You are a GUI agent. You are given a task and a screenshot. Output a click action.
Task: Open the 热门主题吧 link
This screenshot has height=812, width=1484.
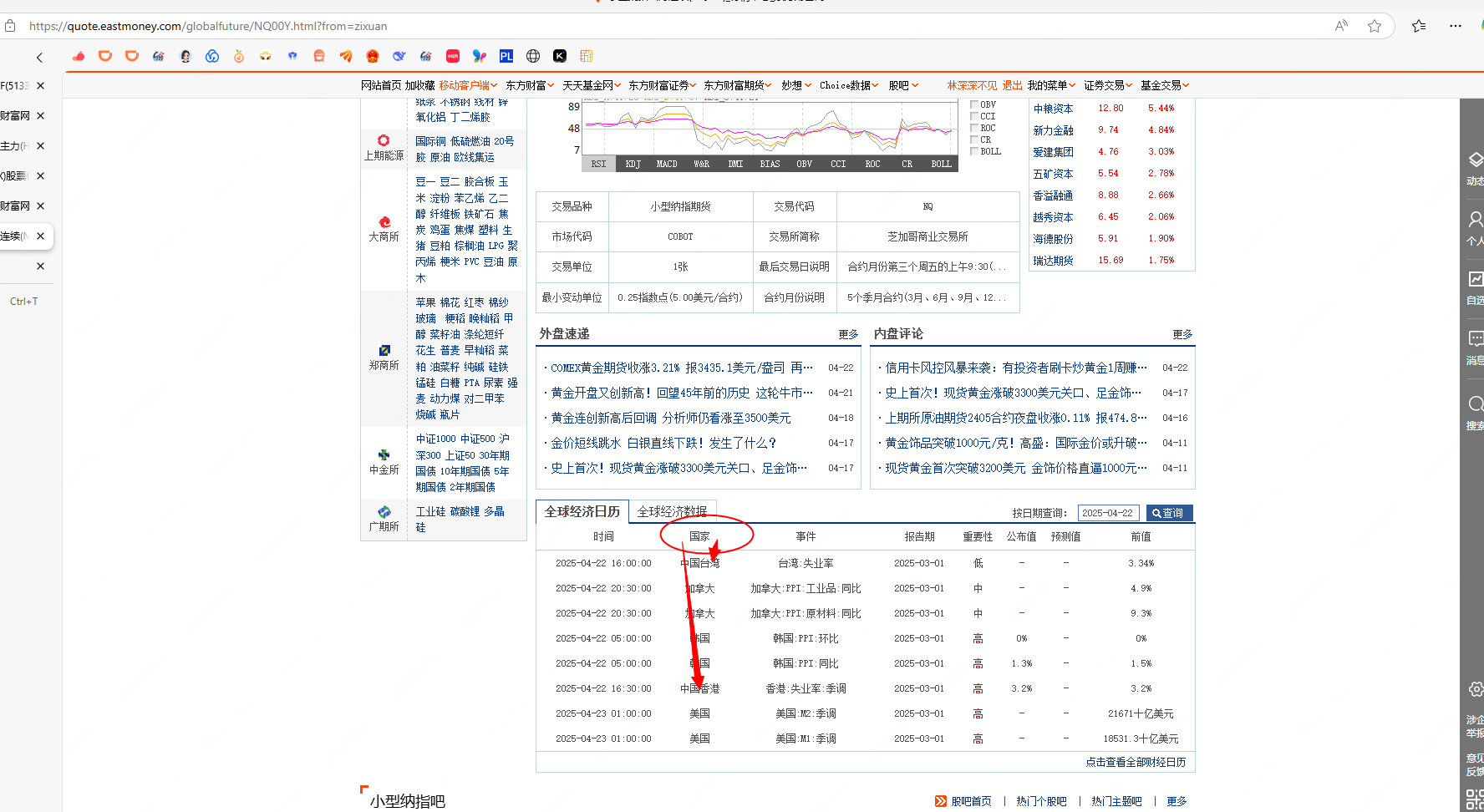(1116, 801)
